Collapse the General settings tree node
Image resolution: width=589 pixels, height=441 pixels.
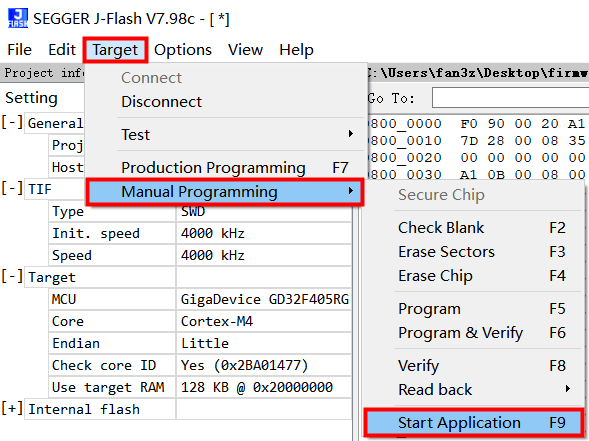[x=12, y=123]
